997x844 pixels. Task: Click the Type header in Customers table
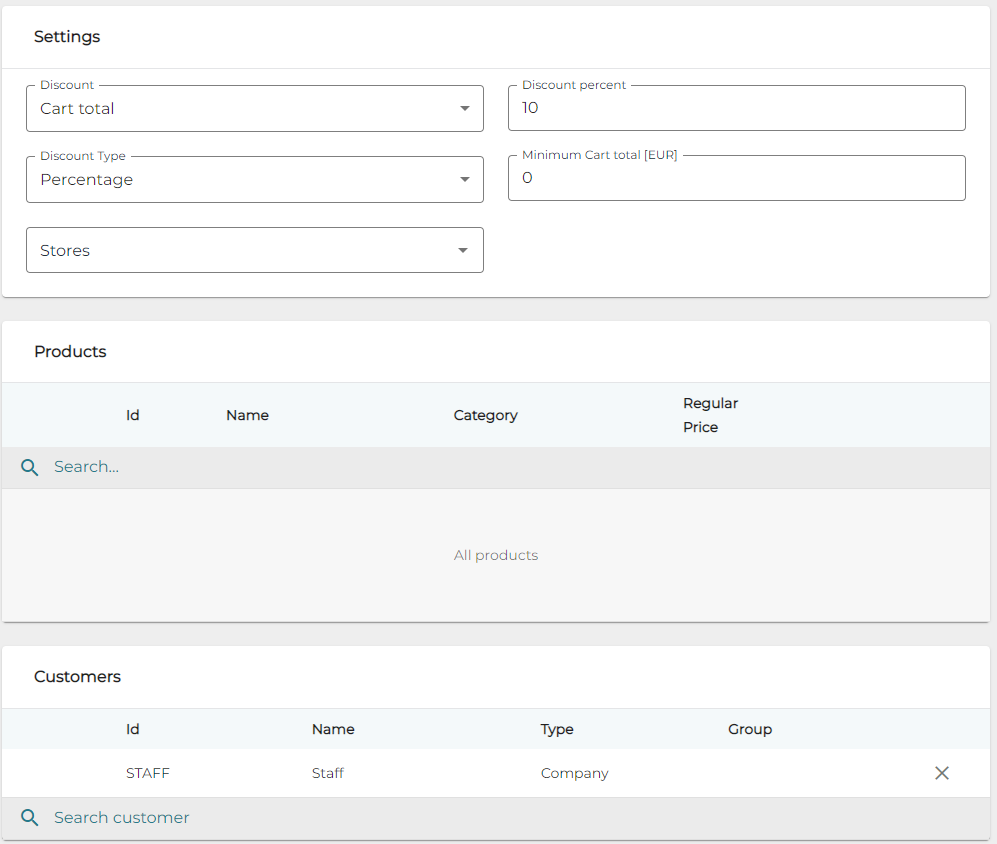coord(557,729)
